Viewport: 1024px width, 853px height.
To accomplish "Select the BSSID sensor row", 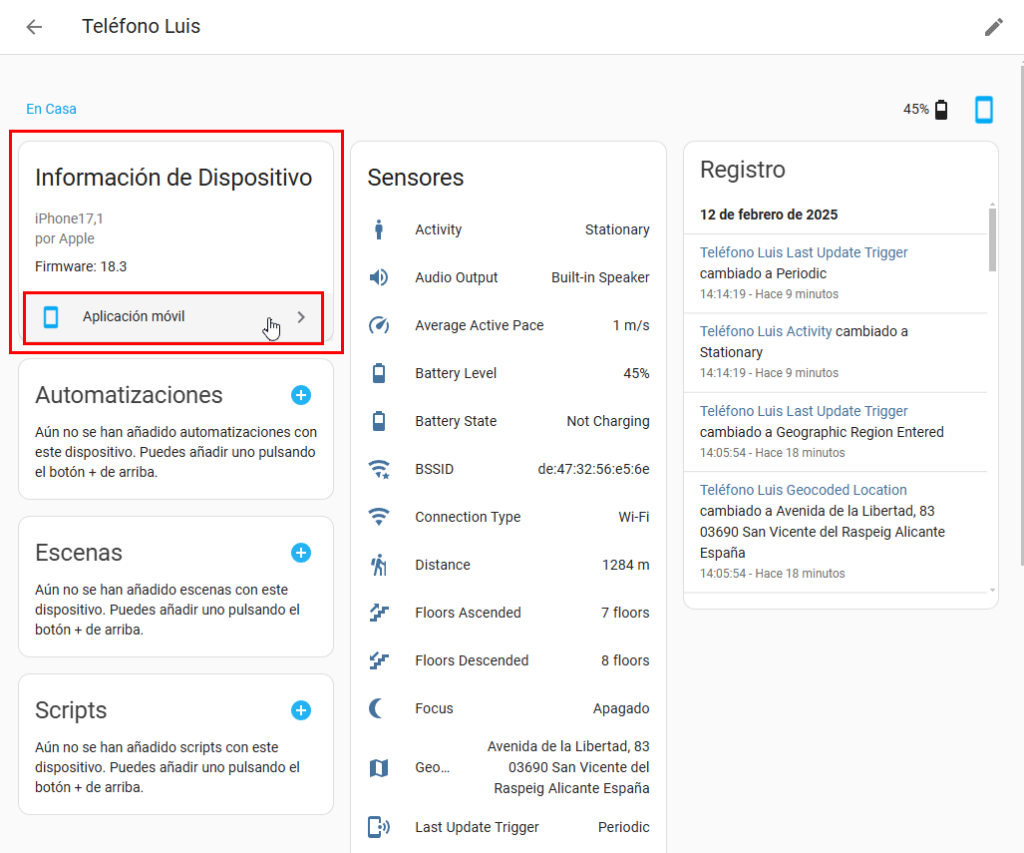I will 508,469.
